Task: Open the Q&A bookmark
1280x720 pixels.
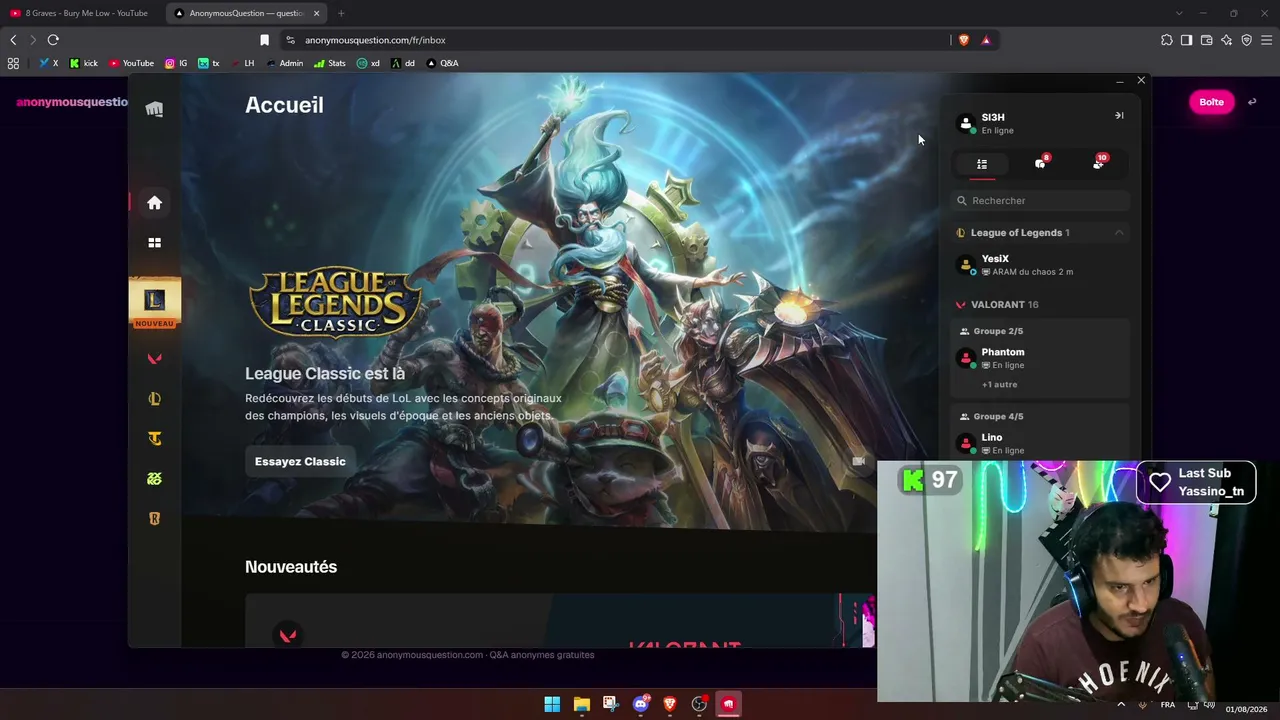Action: [442, 63]
